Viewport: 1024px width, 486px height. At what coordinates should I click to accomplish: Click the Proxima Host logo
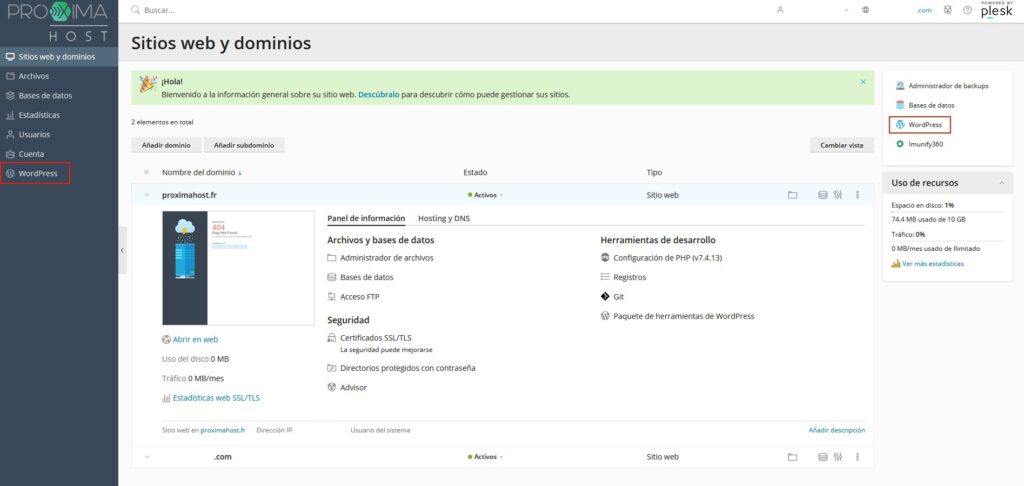[58, 22]
